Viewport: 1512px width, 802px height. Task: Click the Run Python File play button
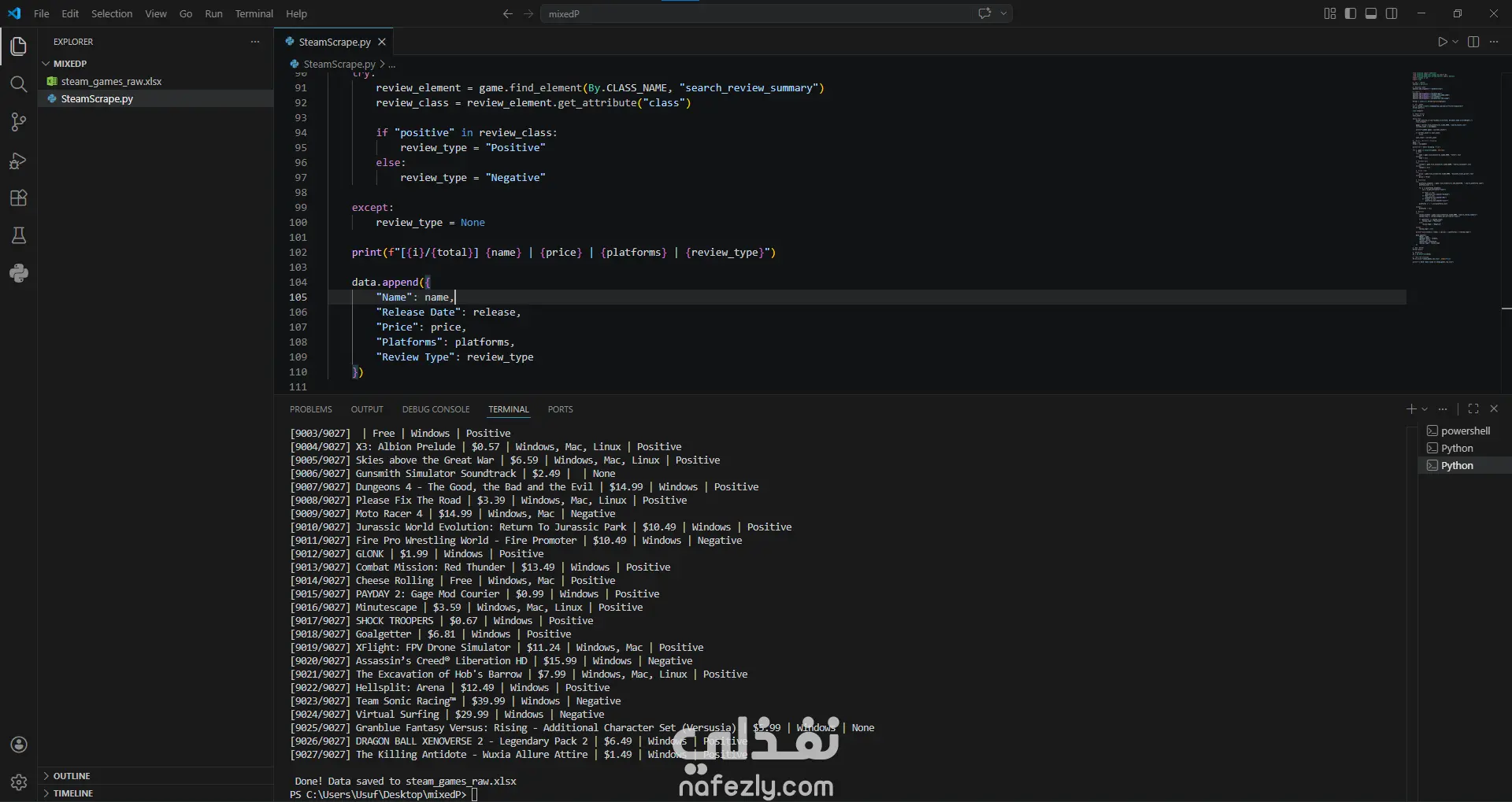click(1442, 42)
